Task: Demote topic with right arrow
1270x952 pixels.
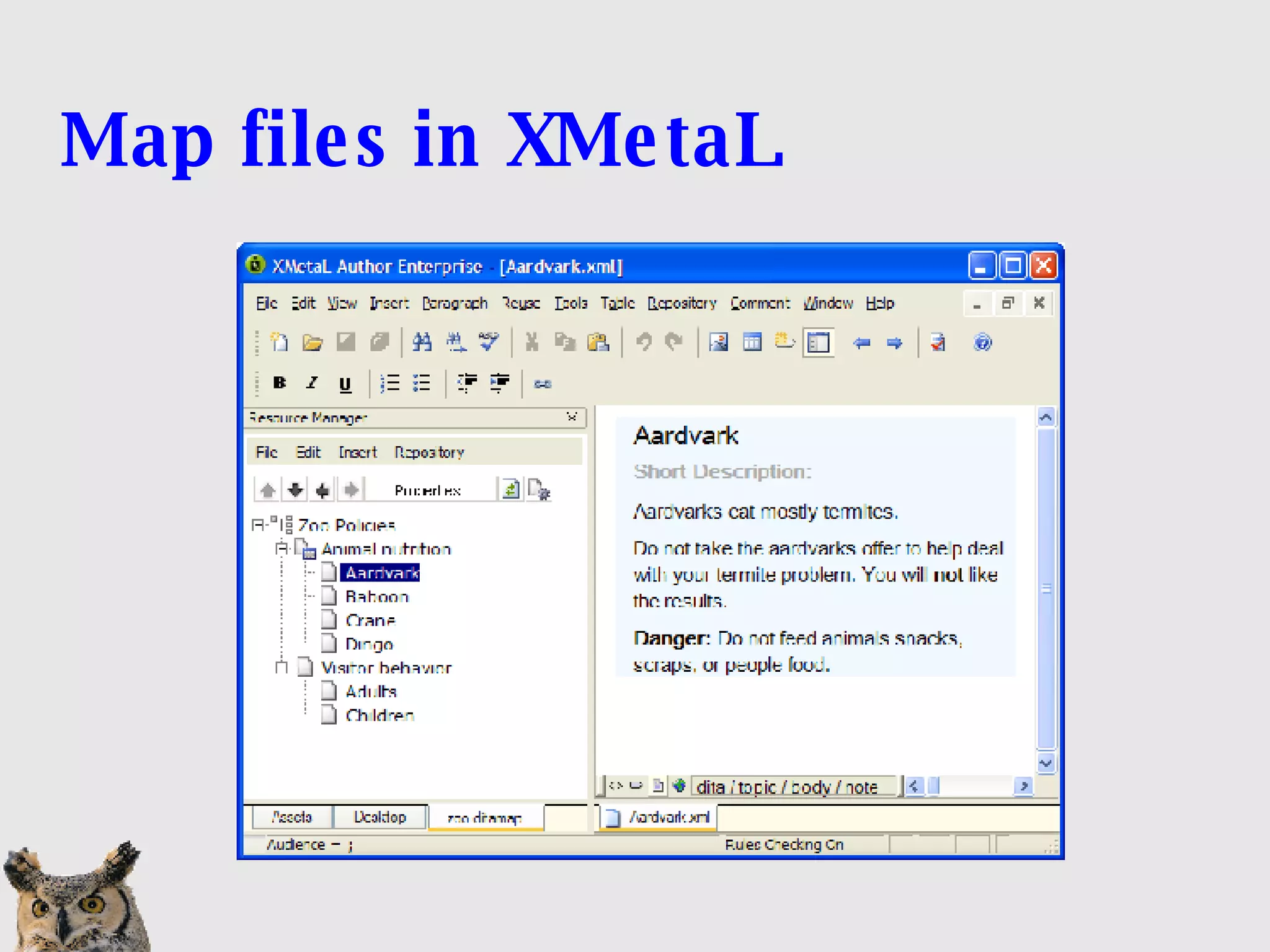Action: click(x=351, y=490)
